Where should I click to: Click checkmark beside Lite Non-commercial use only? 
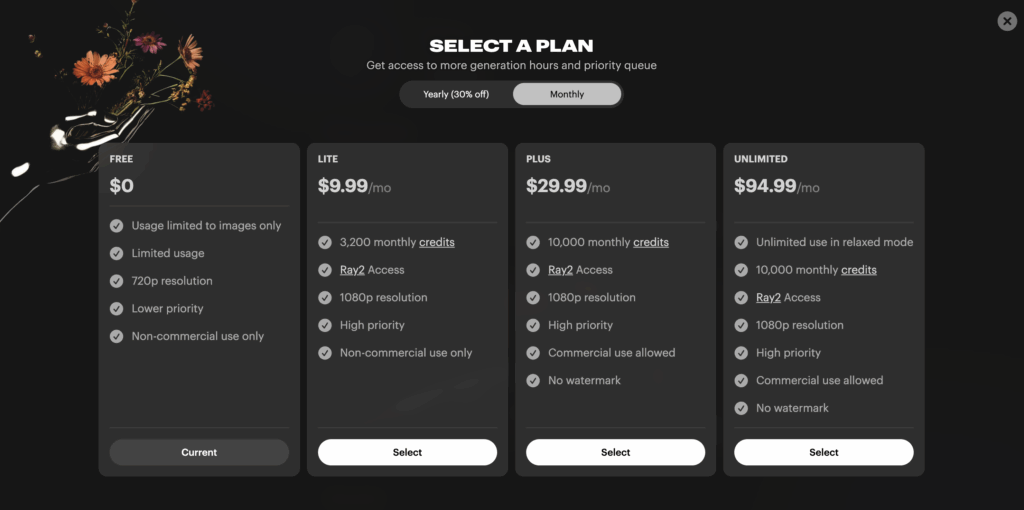click(x=325, y=353)
